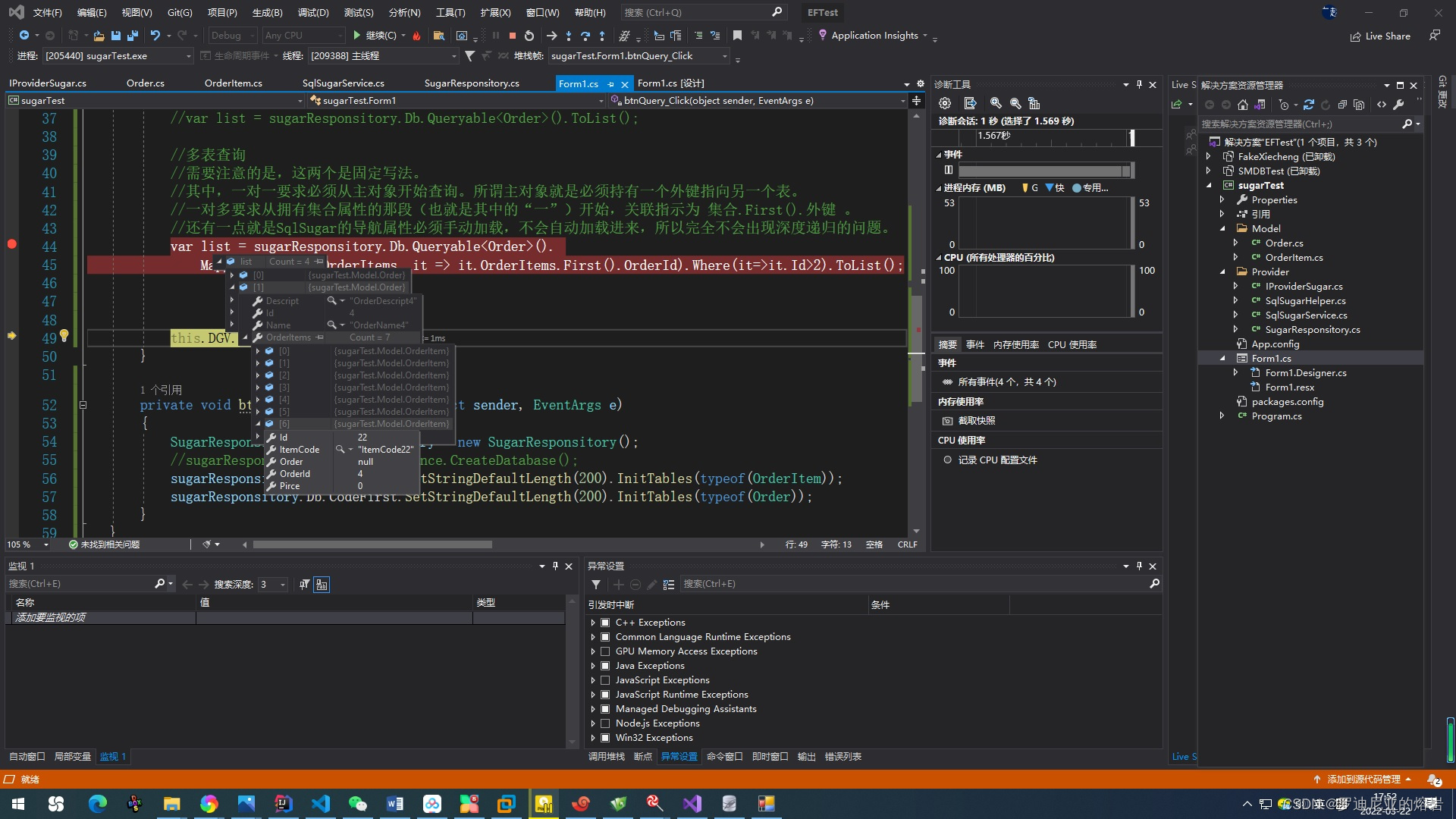This screenshot has height=819, width=1456.
Task: Click the Stop Debugging red square icon
Action: [x=513, y=36]
